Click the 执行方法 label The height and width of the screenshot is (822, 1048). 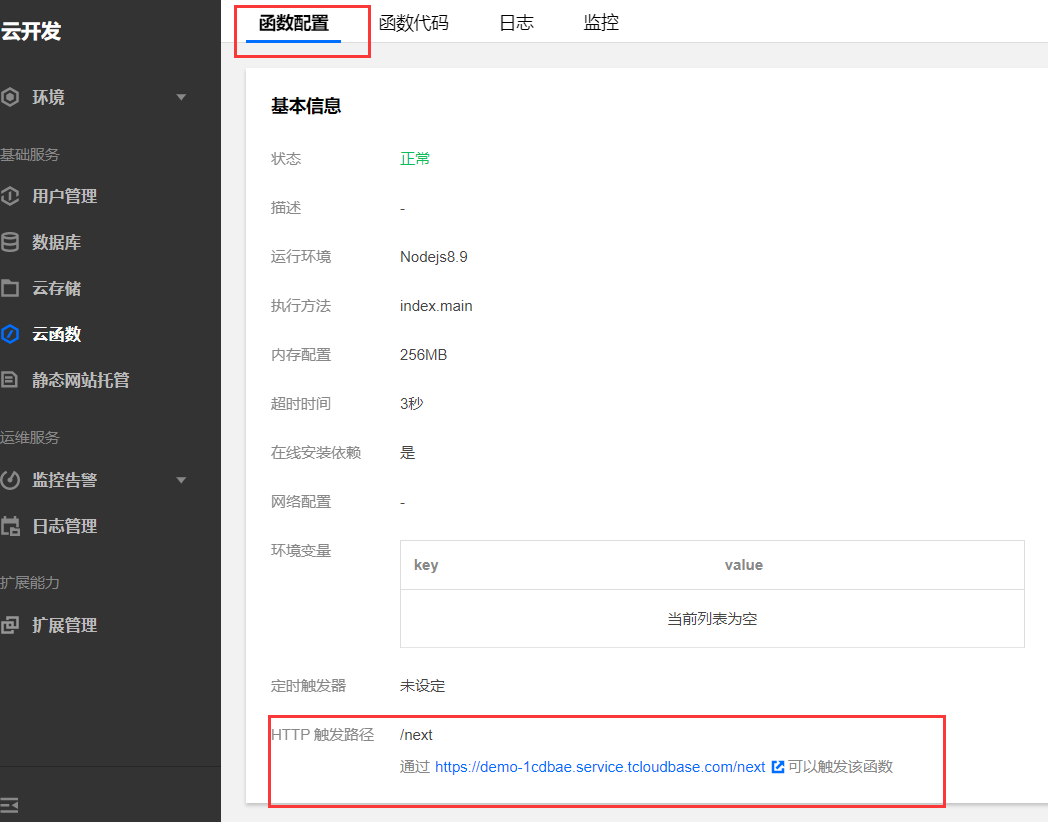[301, 305]
